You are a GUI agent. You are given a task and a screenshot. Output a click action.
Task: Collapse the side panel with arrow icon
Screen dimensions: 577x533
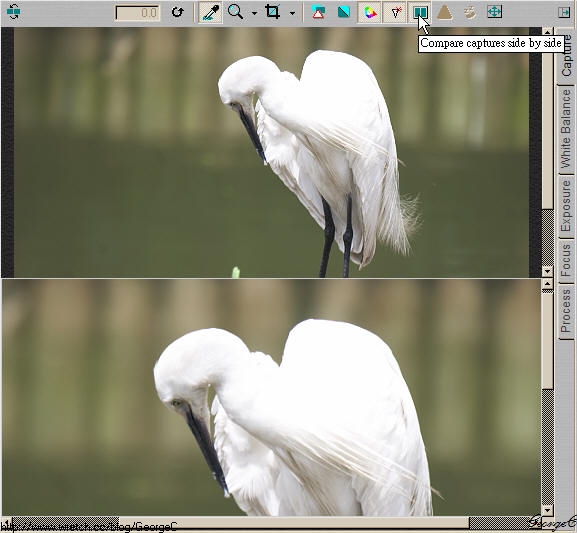pos(564,13)
